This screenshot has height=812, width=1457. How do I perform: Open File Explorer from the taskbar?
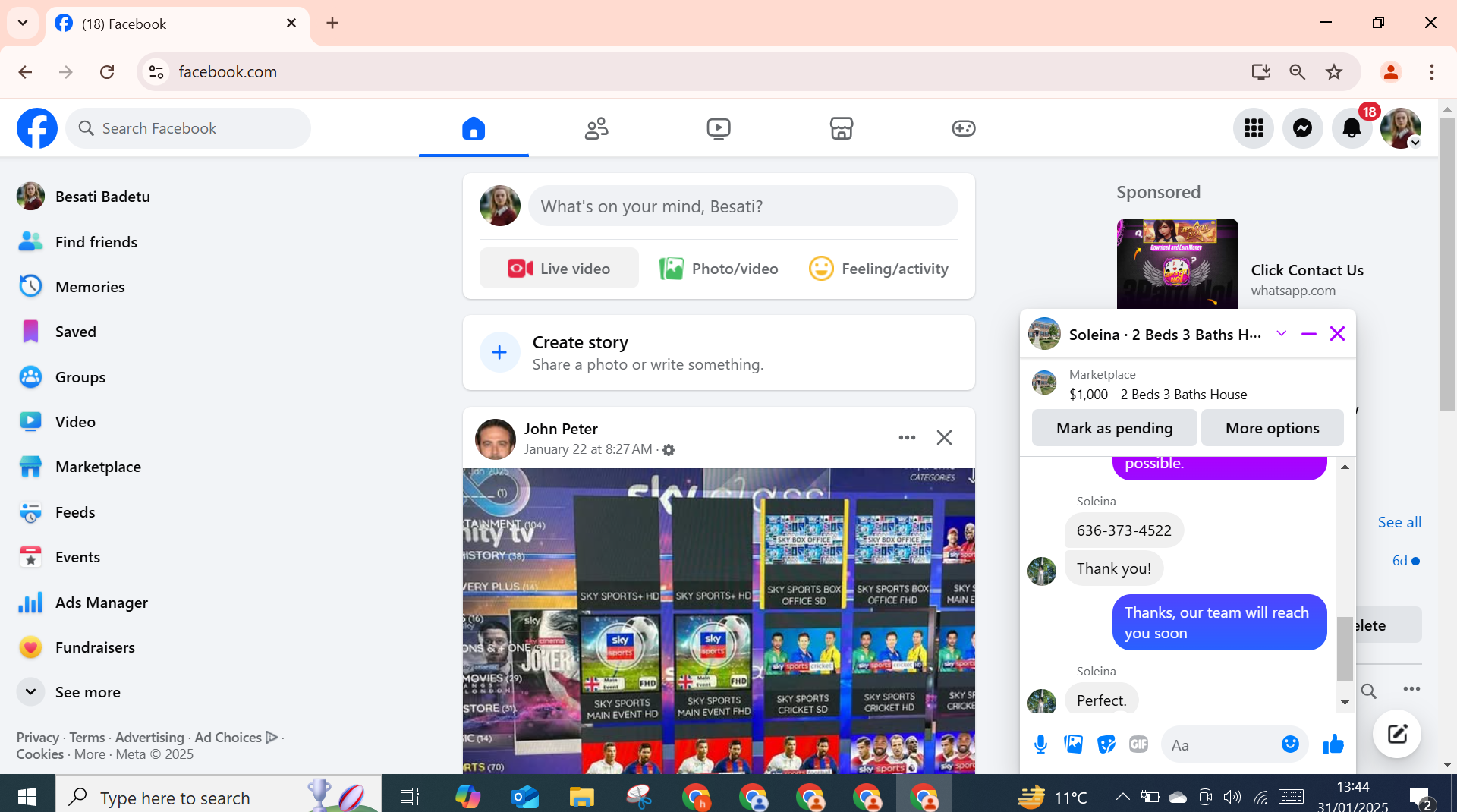(x=582, y=797)
